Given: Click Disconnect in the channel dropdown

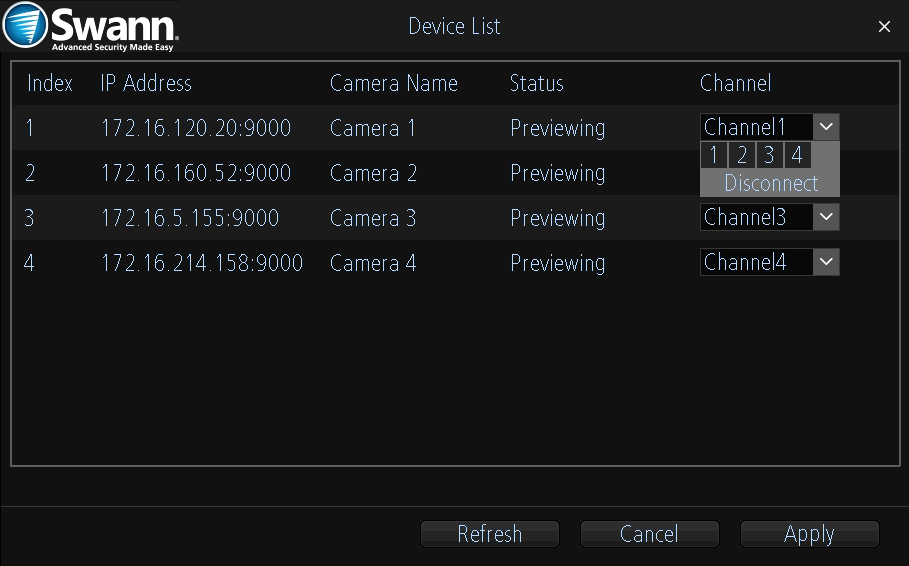Looking at the screenshot, I should [770, 183].
